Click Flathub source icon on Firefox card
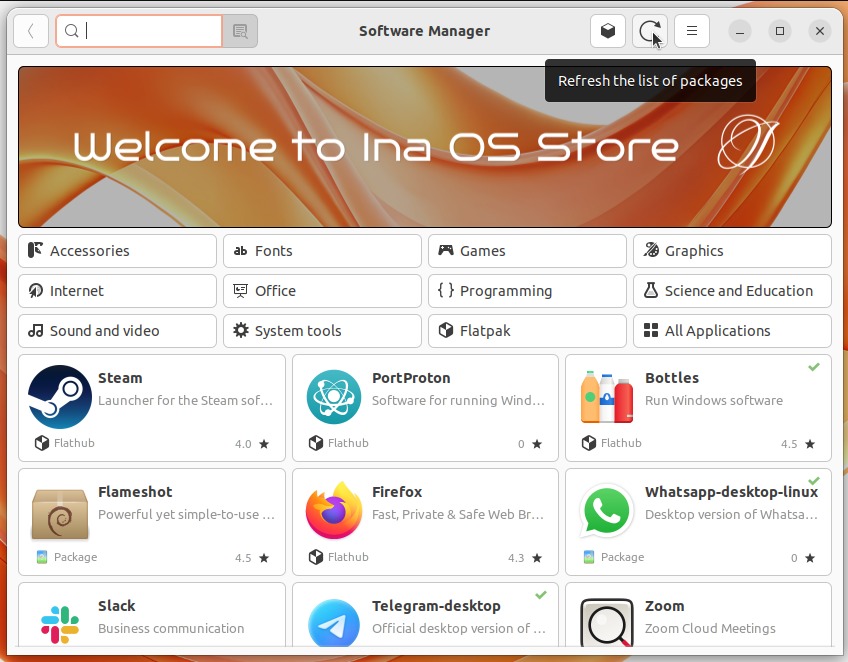 coord(316,557)
